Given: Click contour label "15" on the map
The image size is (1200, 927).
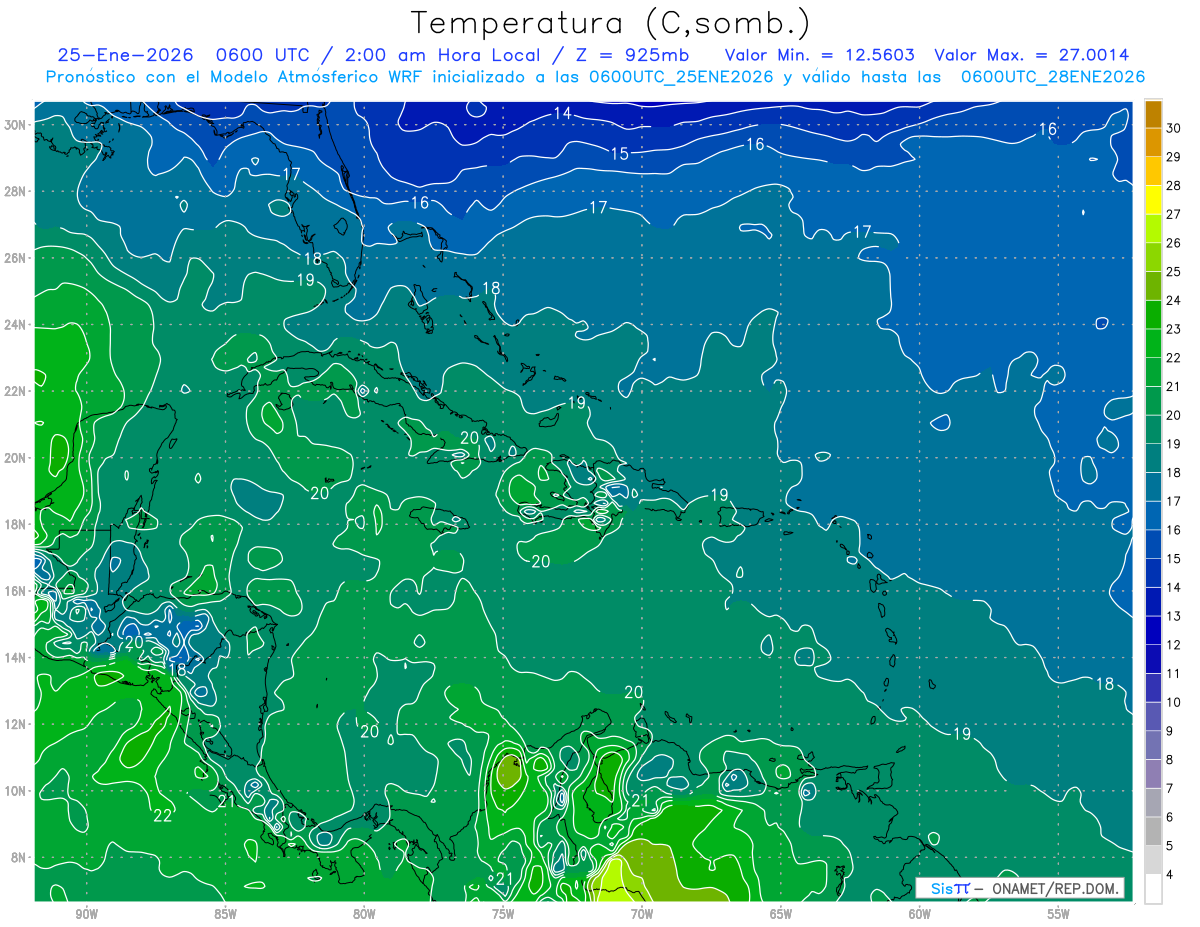Looking at the screenshot, I should point(620,153).
